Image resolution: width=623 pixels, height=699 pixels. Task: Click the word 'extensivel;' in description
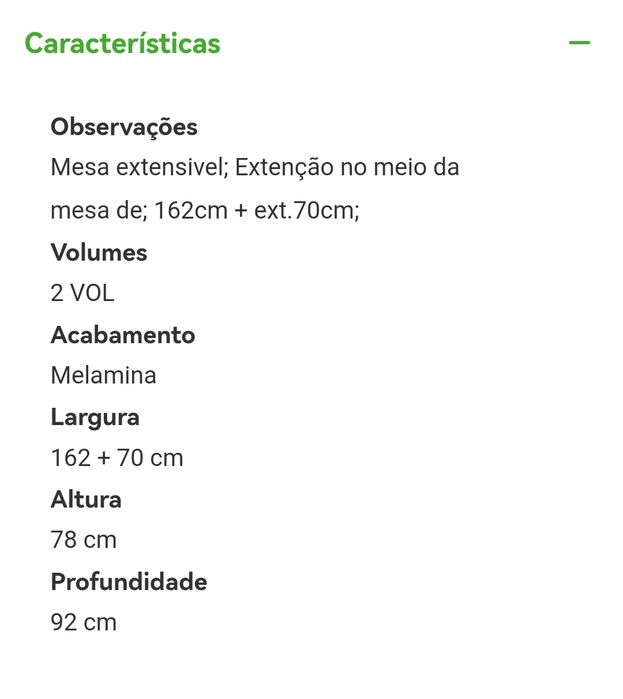172,168
